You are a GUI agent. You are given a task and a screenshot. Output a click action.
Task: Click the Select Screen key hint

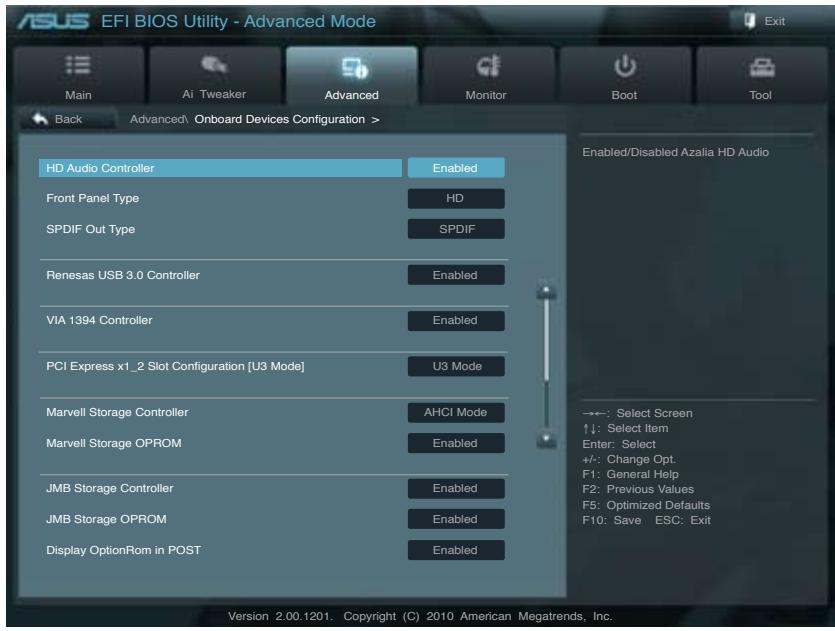tap(637, 413)
